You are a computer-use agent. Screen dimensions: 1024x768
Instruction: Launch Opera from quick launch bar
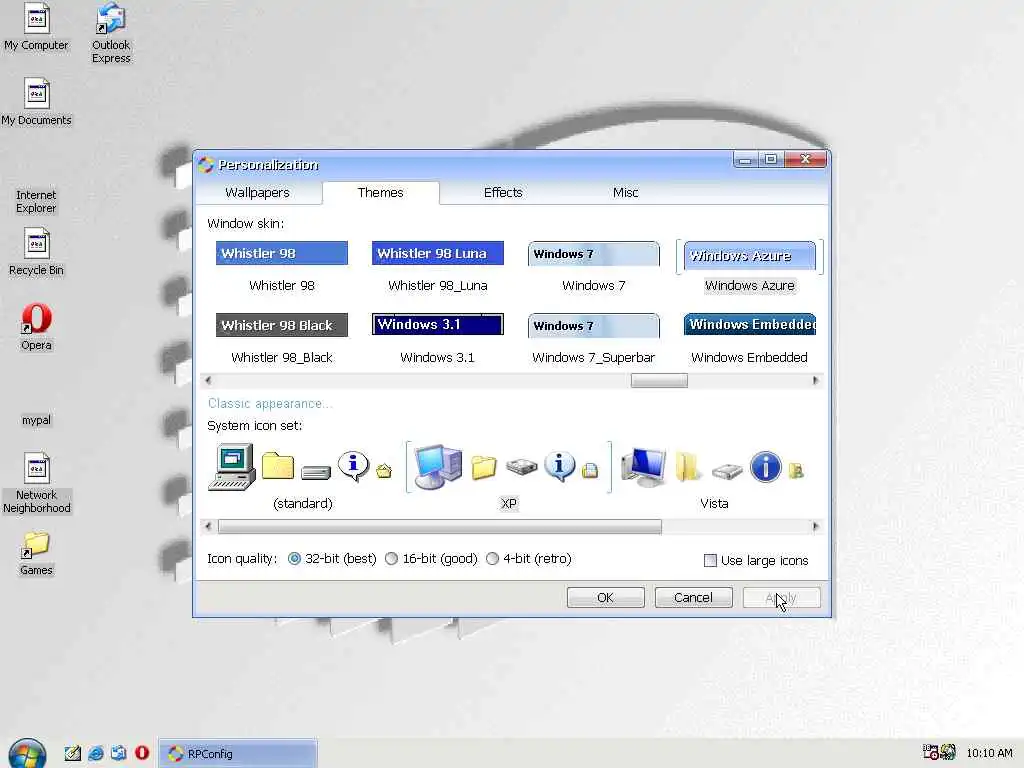click(x=142, y=753)
